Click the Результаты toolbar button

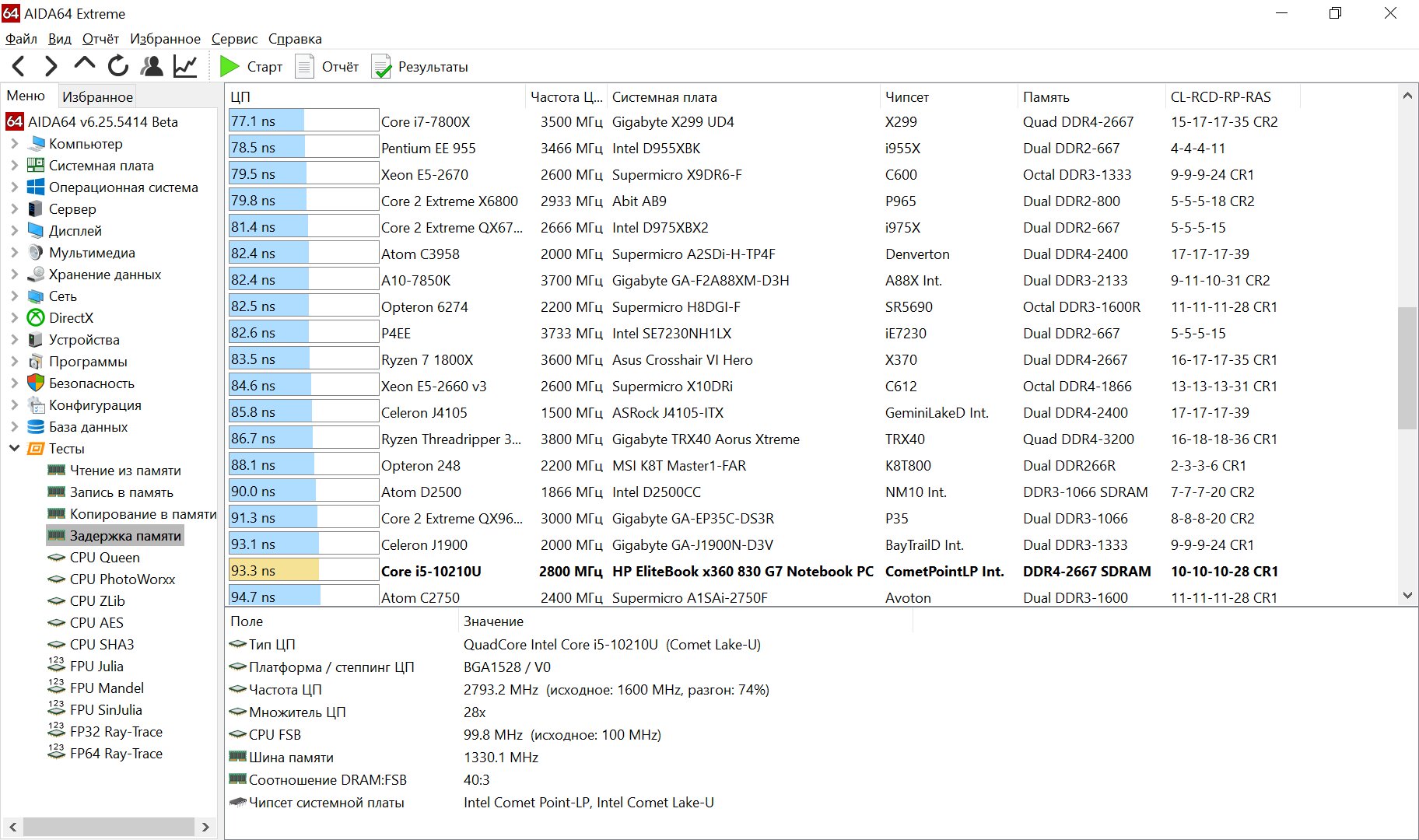tap(420, 67)
